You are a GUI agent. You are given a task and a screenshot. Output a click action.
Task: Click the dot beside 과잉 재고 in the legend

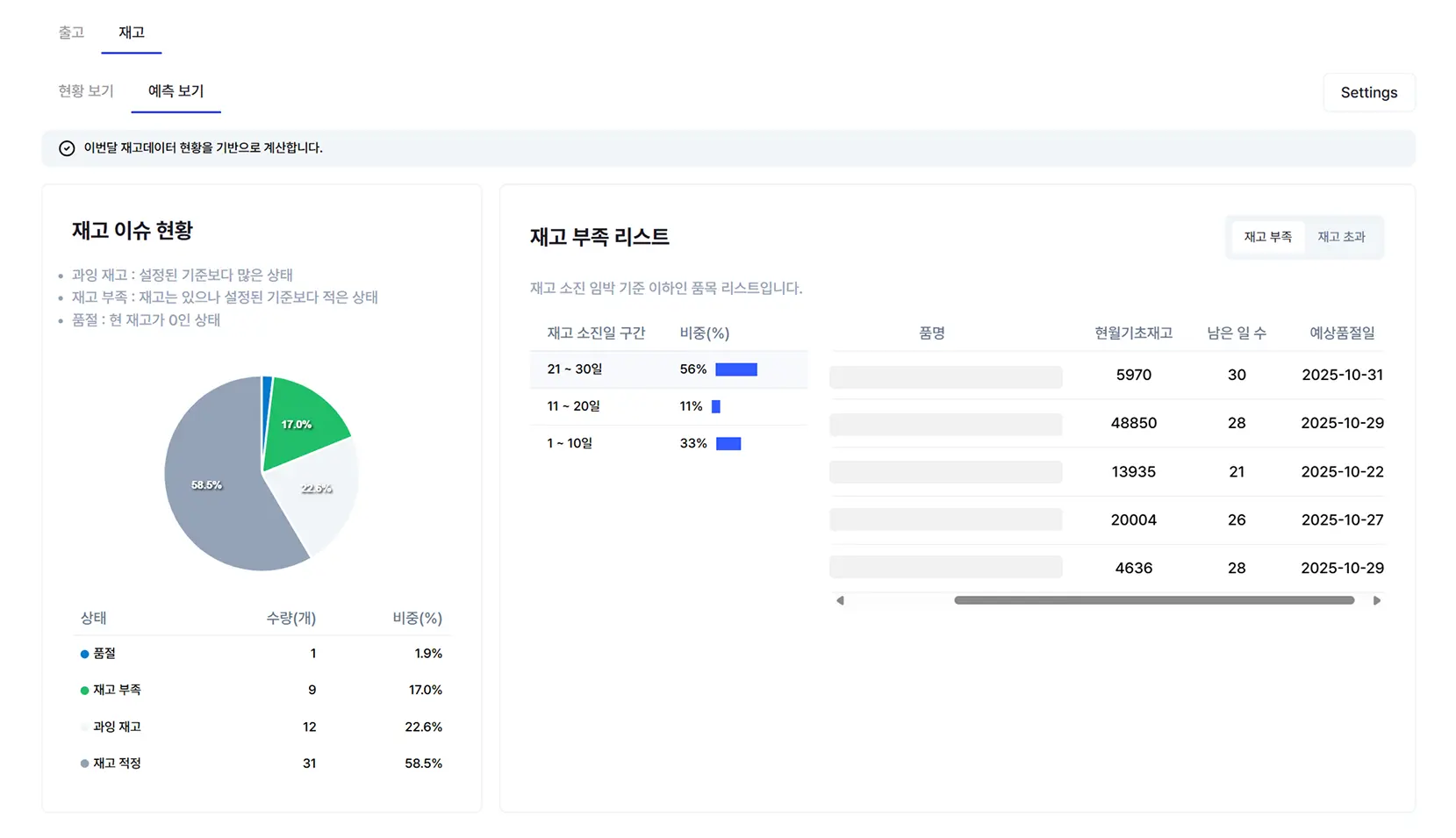click(x=83, y=727)
